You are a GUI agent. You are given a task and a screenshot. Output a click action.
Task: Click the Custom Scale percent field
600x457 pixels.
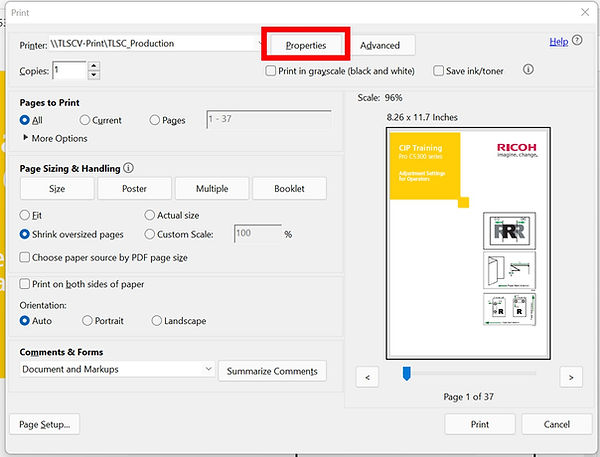(x=258, y=233)
